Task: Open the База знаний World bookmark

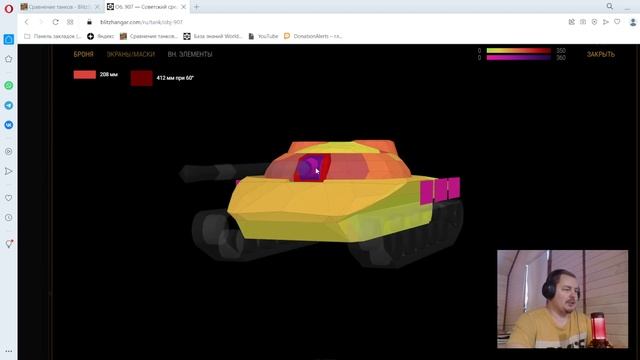Action: pyautogui.click(x=213, y=36)
